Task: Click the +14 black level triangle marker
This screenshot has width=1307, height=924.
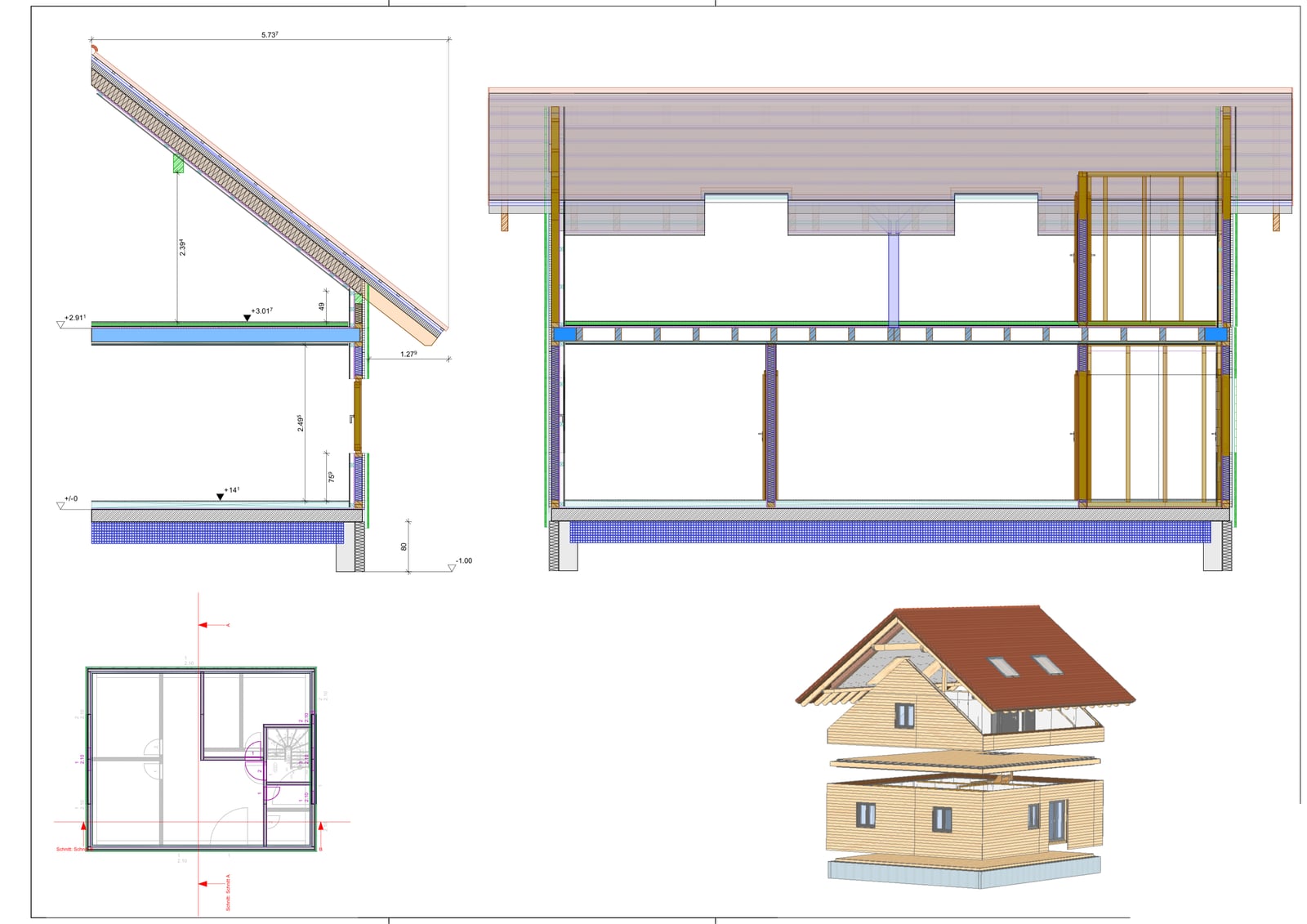Action: coord(220,497)
